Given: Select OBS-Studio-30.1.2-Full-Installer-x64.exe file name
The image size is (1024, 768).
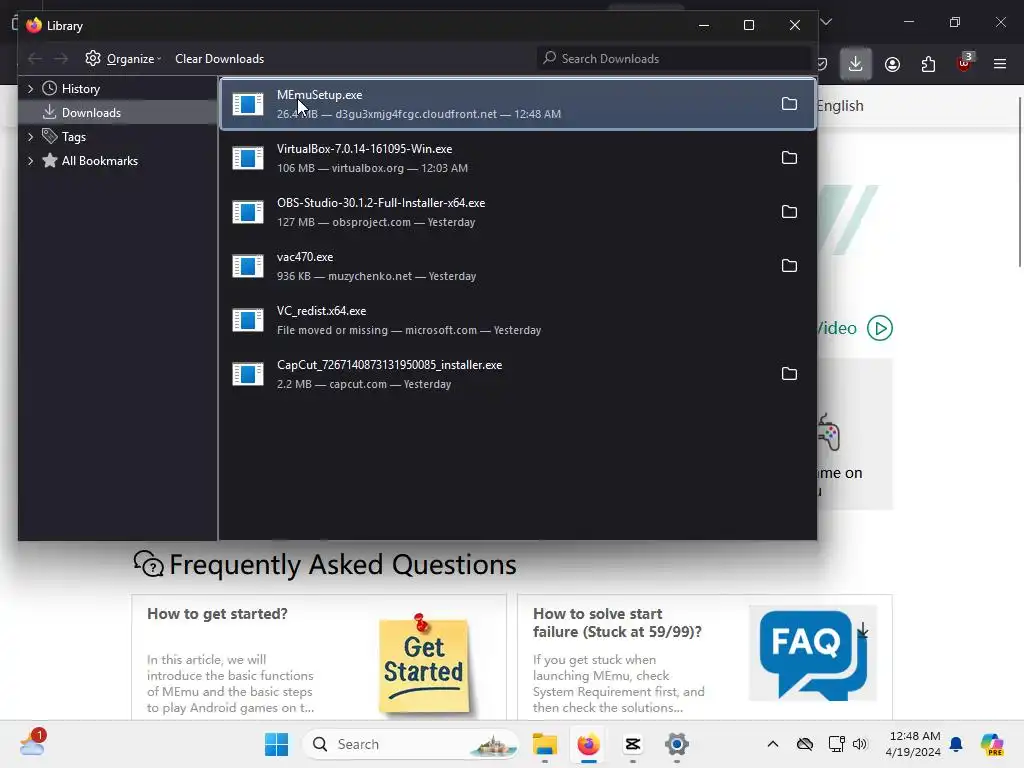Looking at the screenshot, I should 381,203.
